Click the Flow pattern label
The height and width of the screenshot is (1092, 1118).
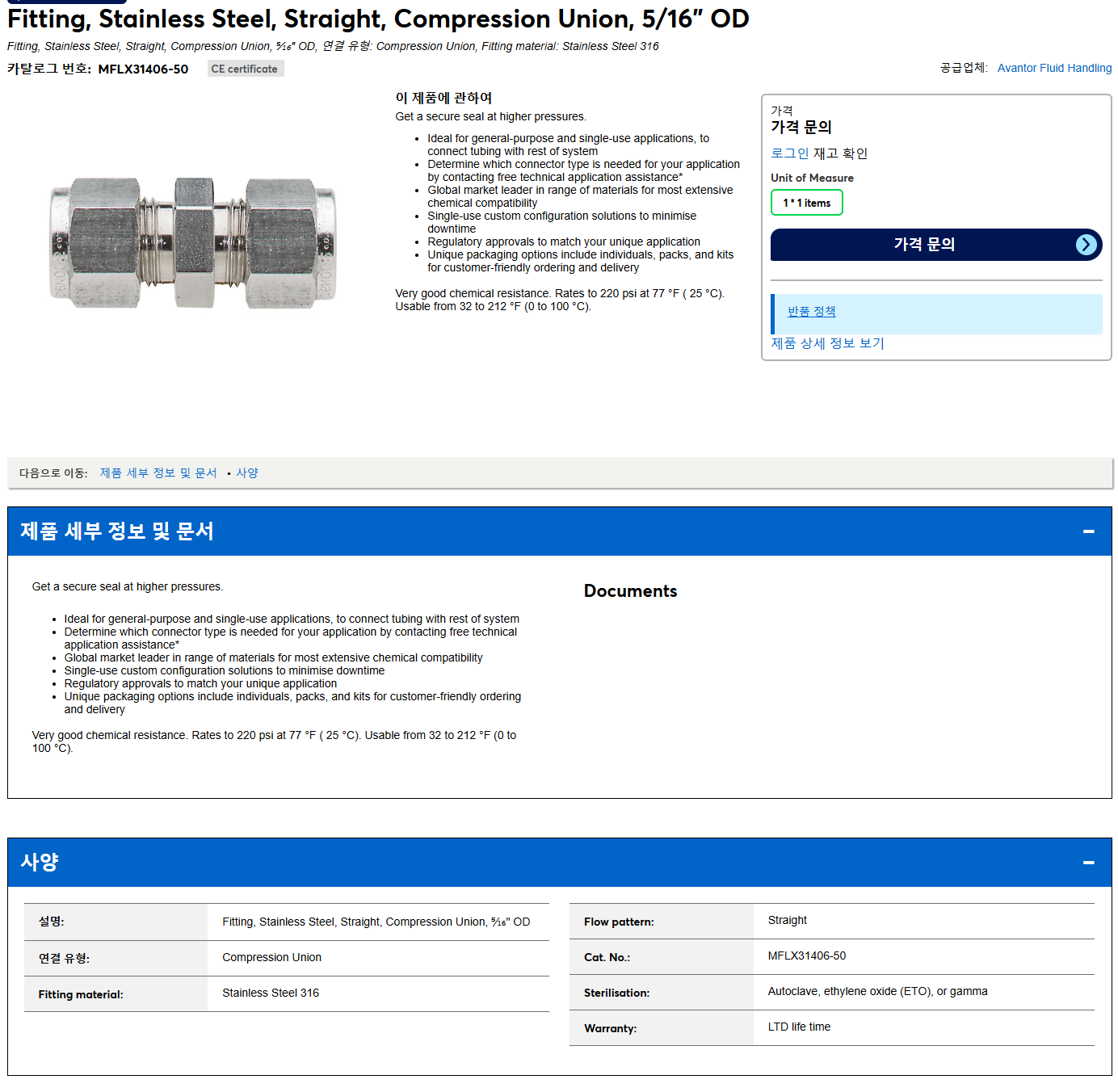coord(619,922)
